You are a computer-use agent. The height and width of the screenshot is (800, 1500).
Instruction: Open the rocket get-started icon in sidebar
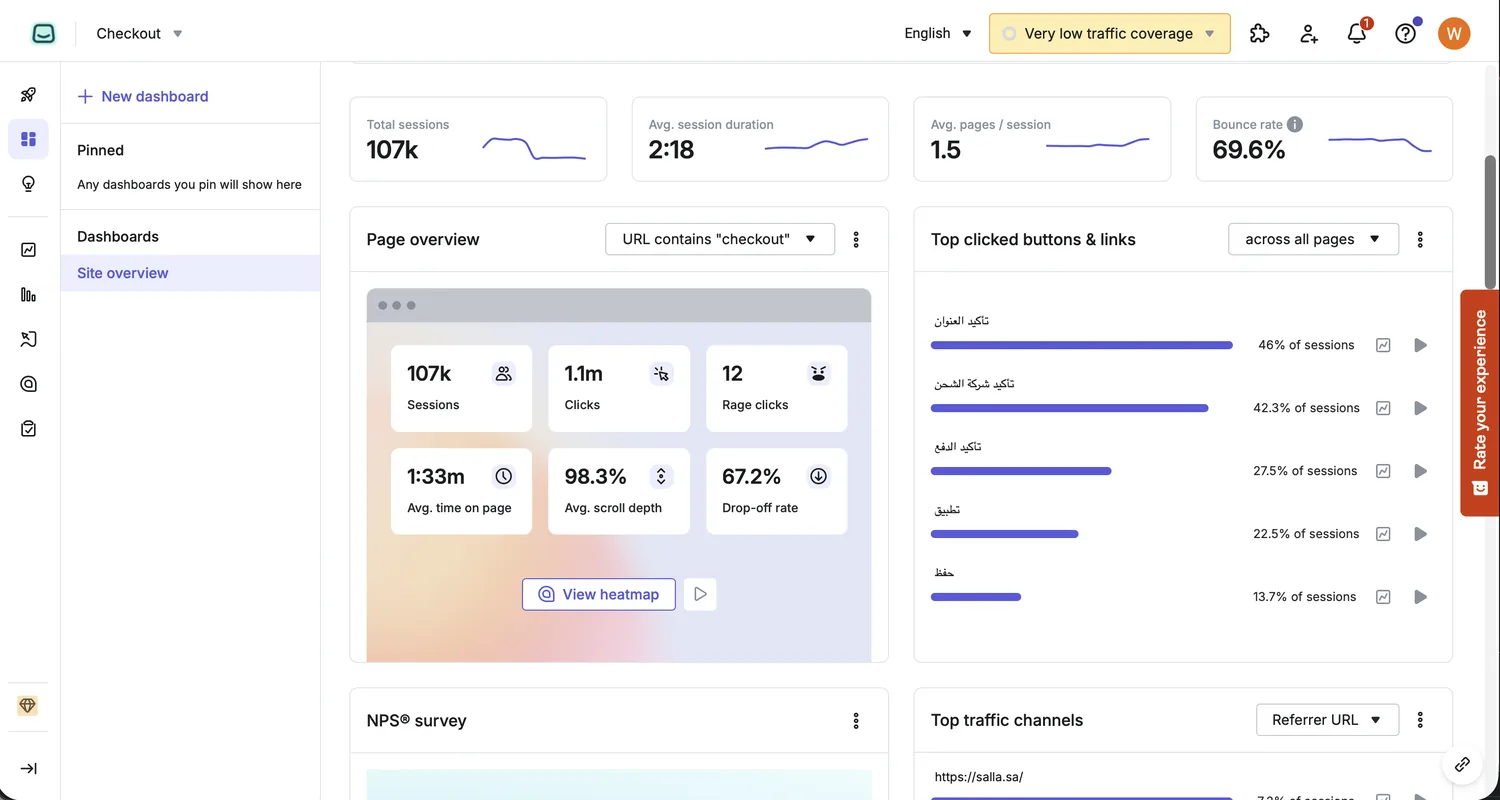point(28,95)
